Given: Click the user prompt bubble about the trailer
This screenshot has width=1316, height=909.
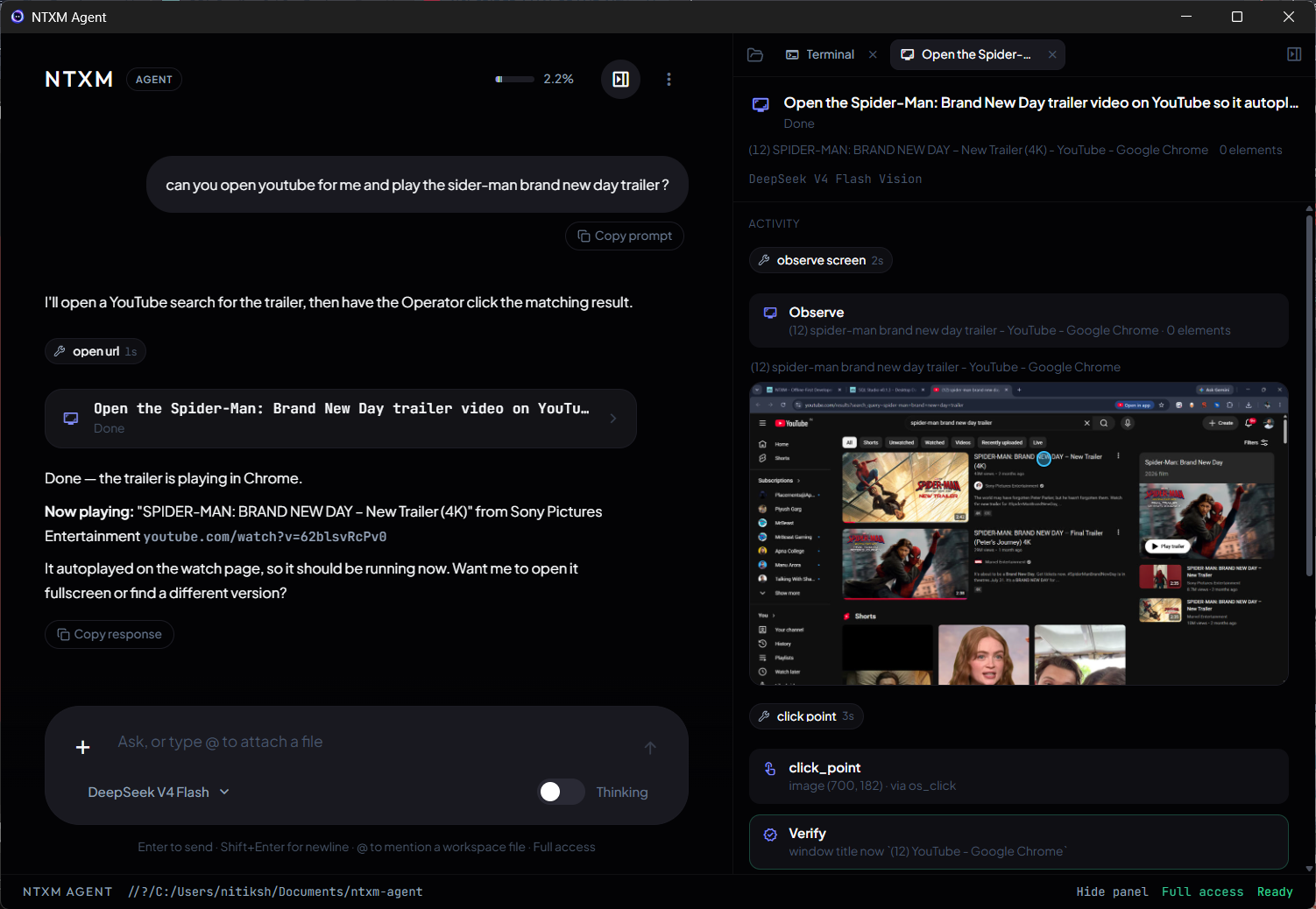Looking at the screenshot, I should (x=417, y=185).
